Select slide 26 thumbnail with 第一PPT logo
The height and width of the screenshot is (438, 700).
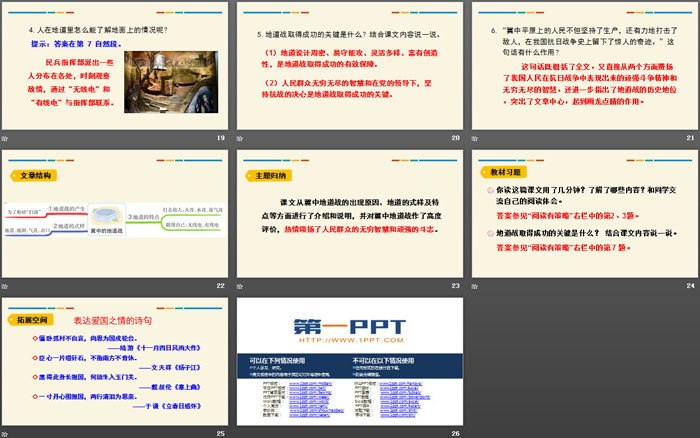[x=350, y=361]
